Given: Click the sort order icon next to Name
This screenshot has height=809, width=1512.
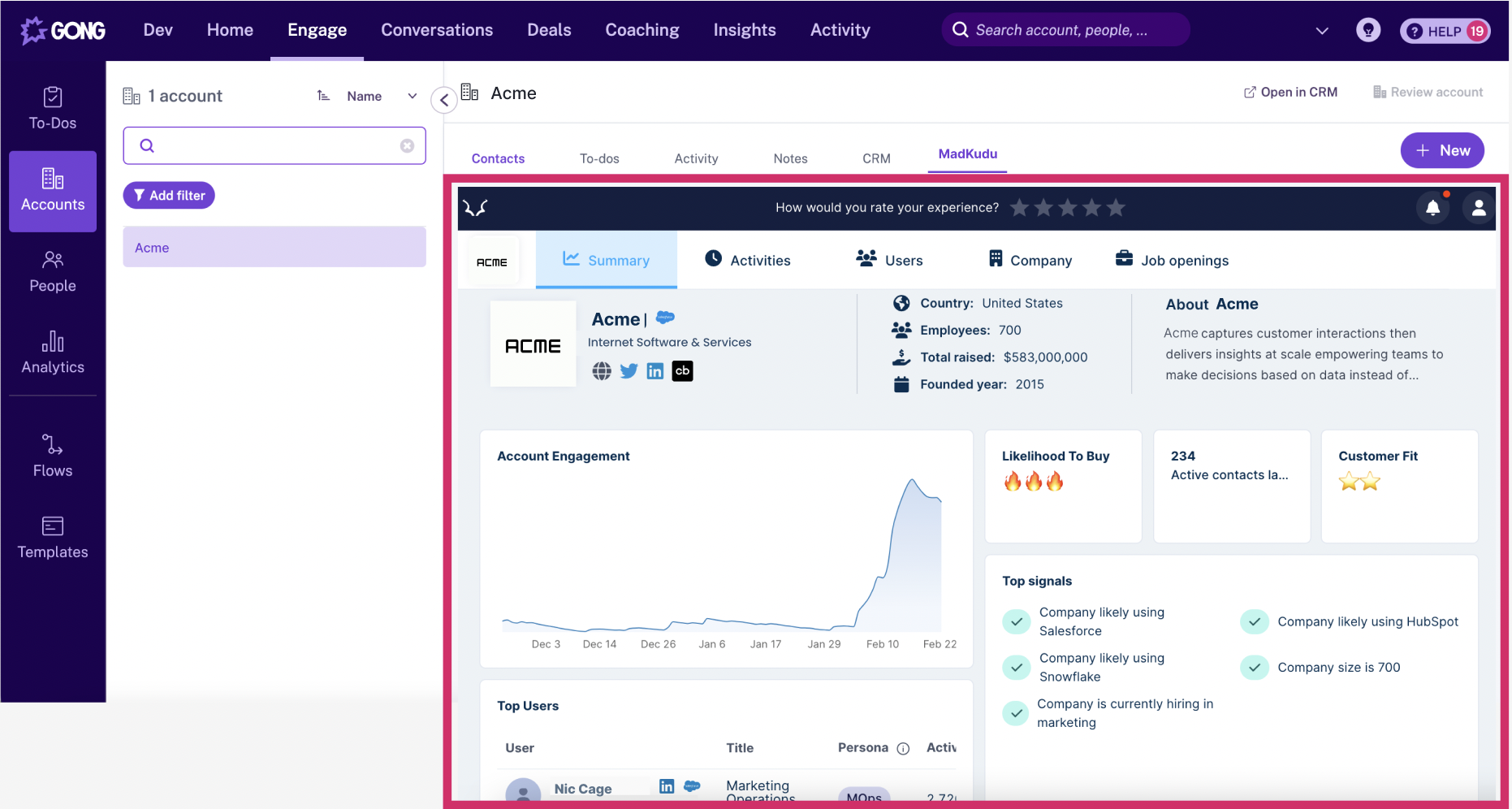Looking at the screenshot, I should coord(323,96).
